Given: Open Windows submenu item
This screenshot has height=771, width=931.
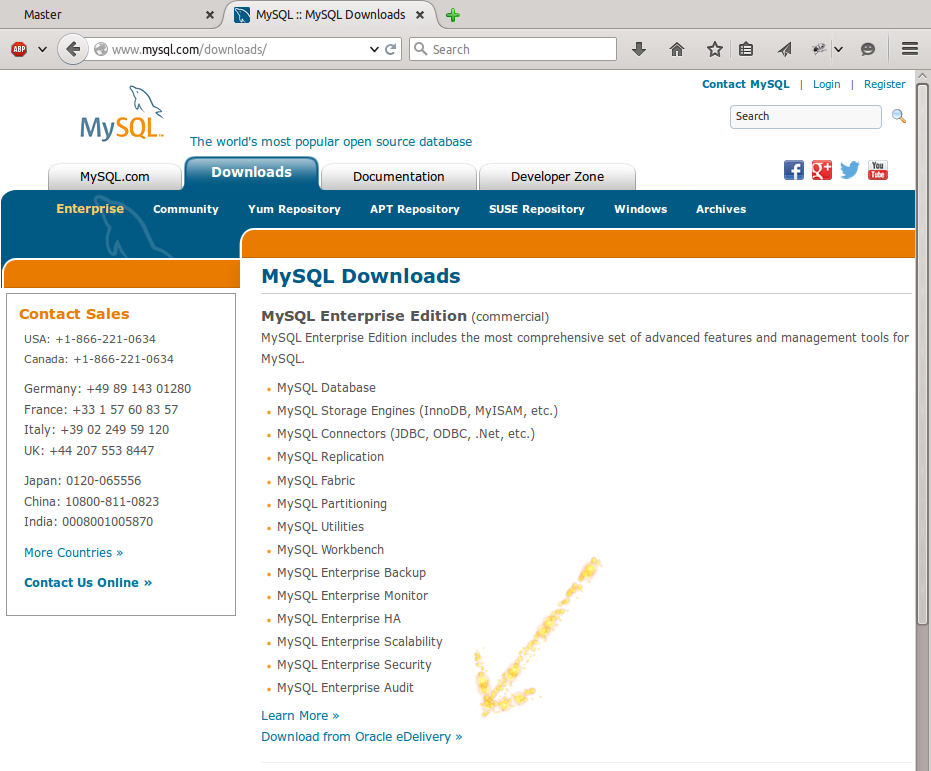Looking at the screenshot, I should pyautogui.click(x=641, y=209).
